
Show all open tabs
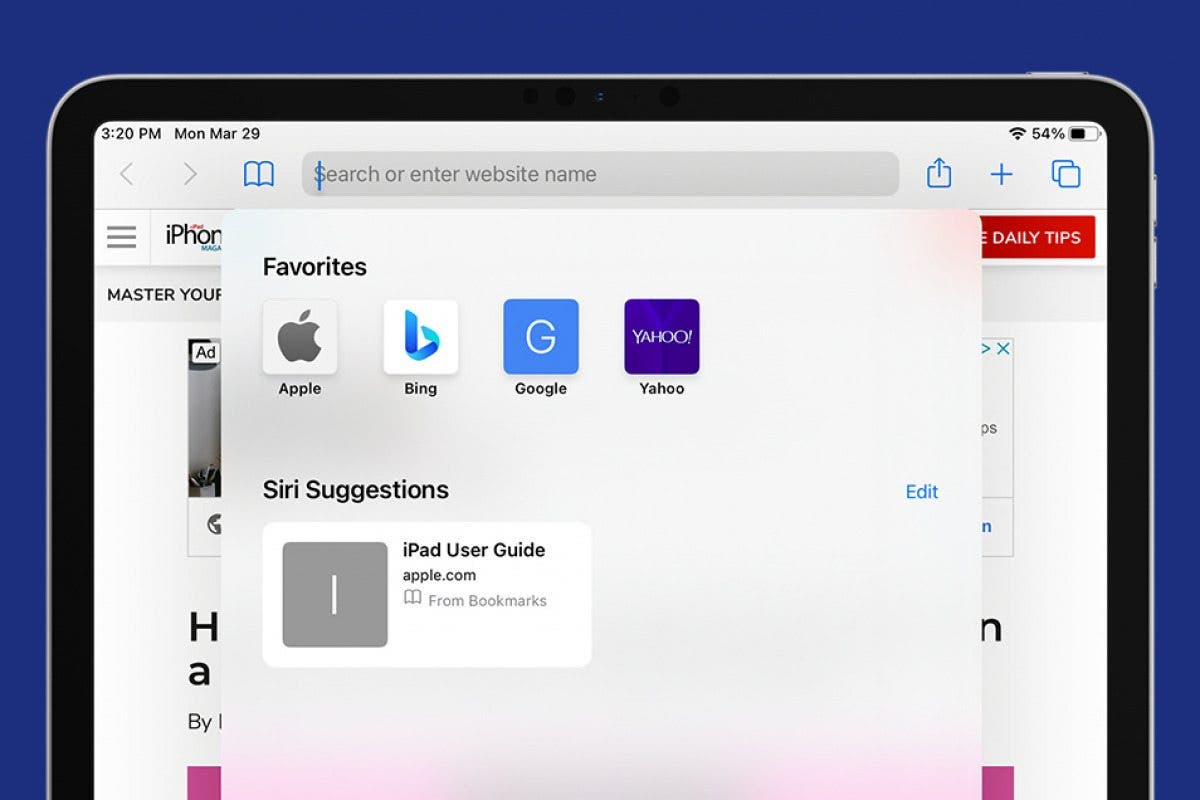(1065, 173)
